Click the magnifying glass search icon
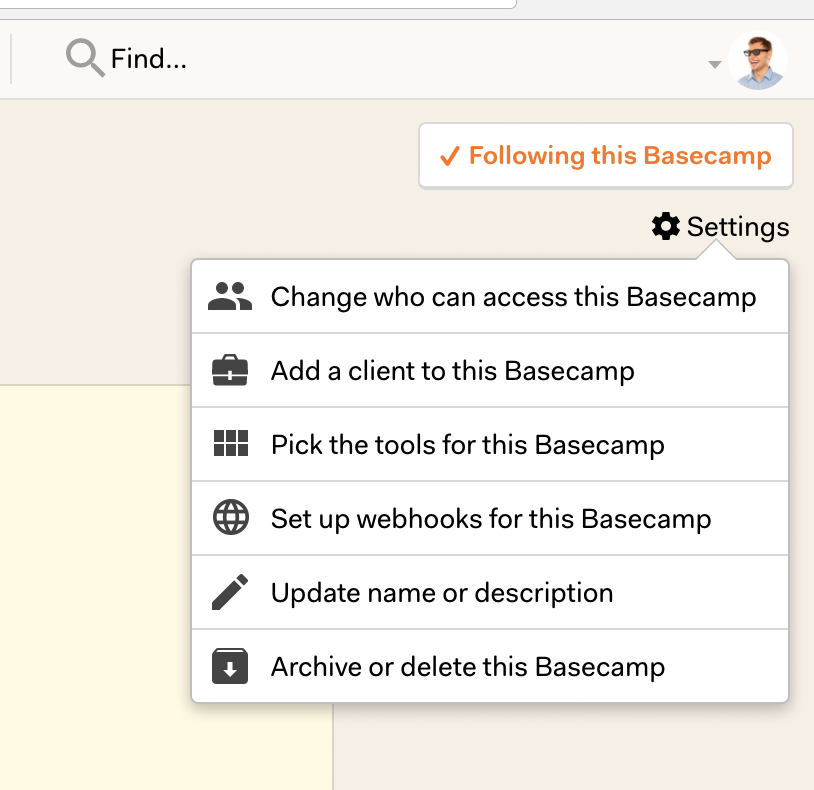 85,58
